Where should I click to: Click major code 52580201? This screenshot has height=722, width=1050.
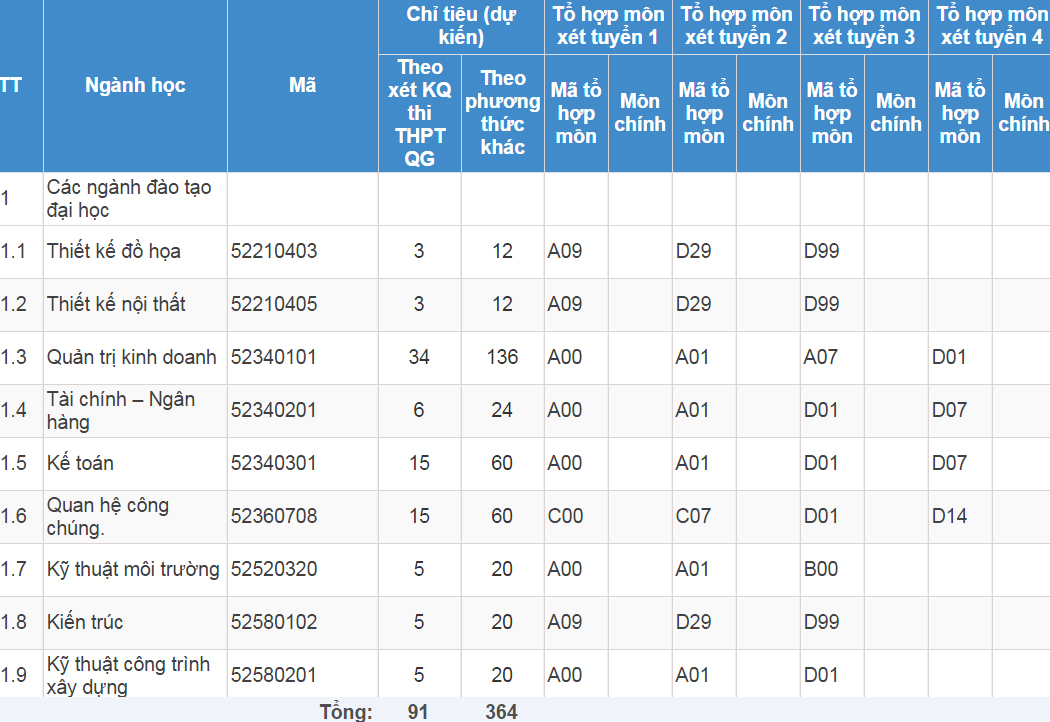pyautogui.click(x=274, y=675)
